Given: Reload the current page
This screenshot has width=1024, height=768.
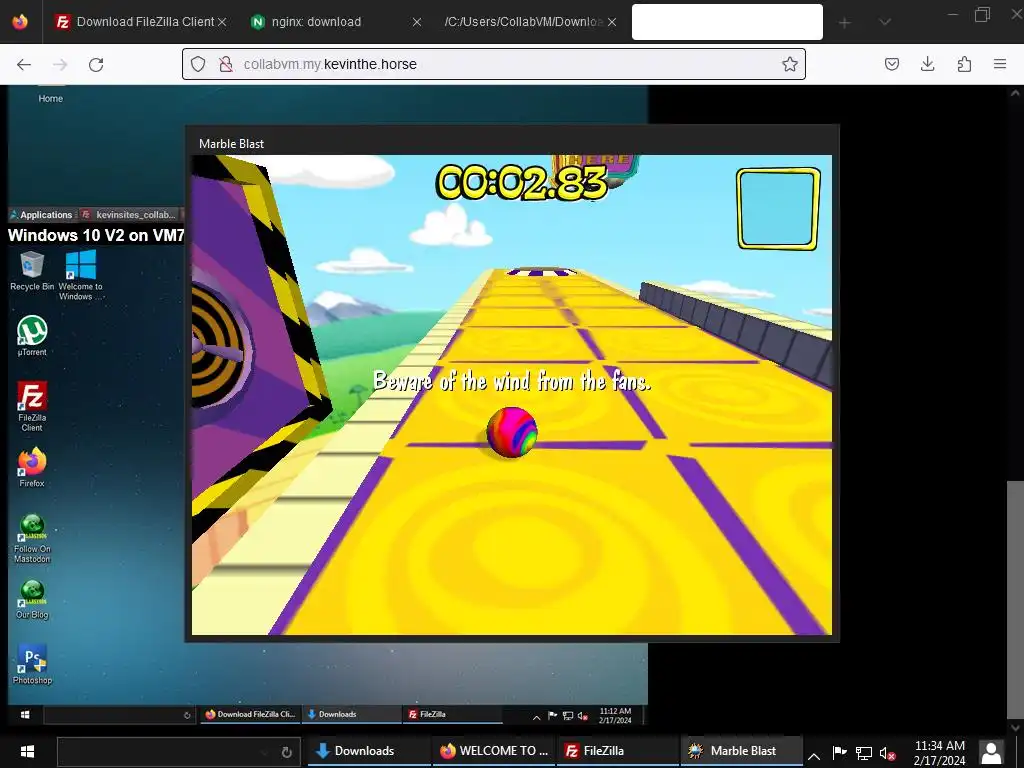Looking at the screenshot, I should click(x=96, y=64).
